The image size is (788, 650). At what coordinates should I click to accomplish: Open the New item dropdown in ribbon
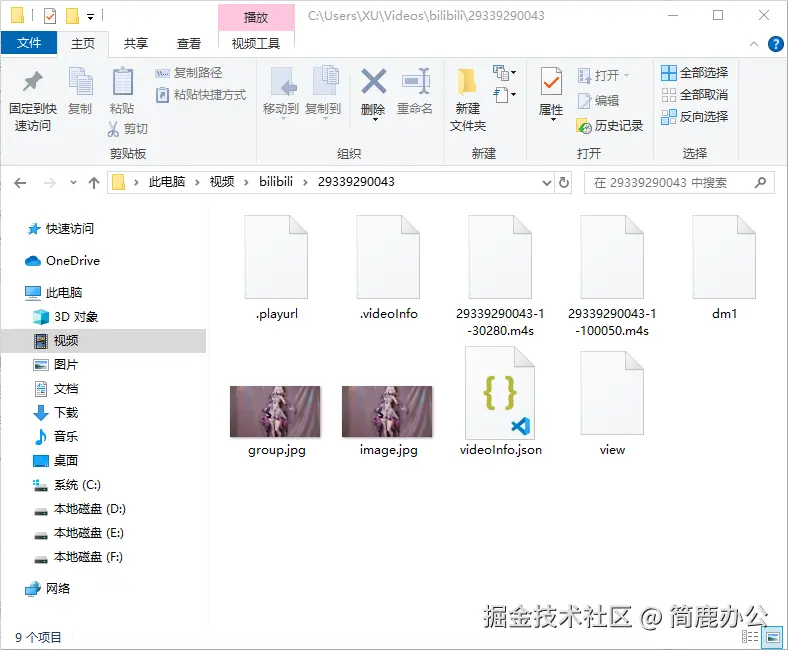(505, 73)
